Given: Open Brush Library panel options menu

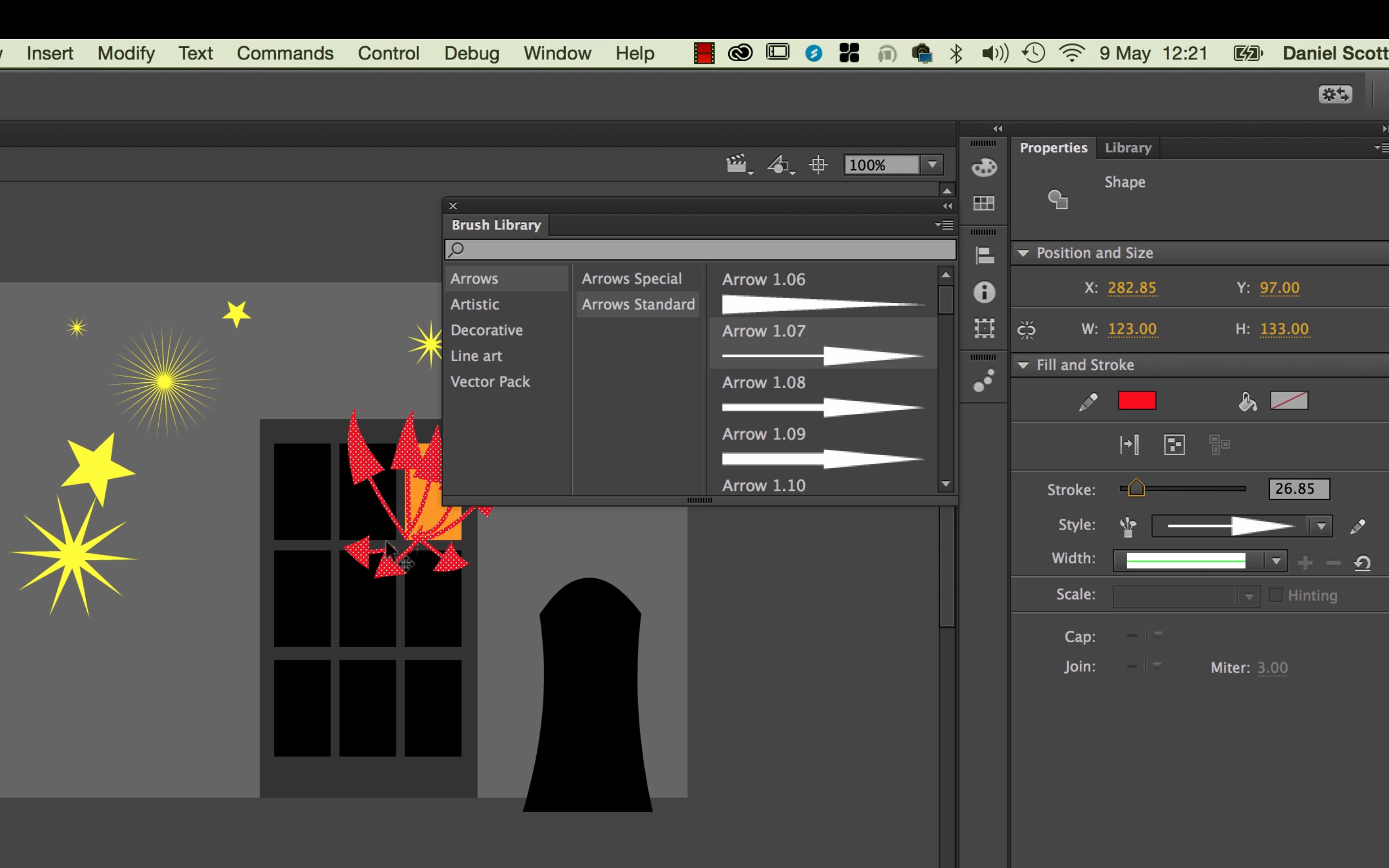Looking at the screenshot, I should [x=944, y=225].
